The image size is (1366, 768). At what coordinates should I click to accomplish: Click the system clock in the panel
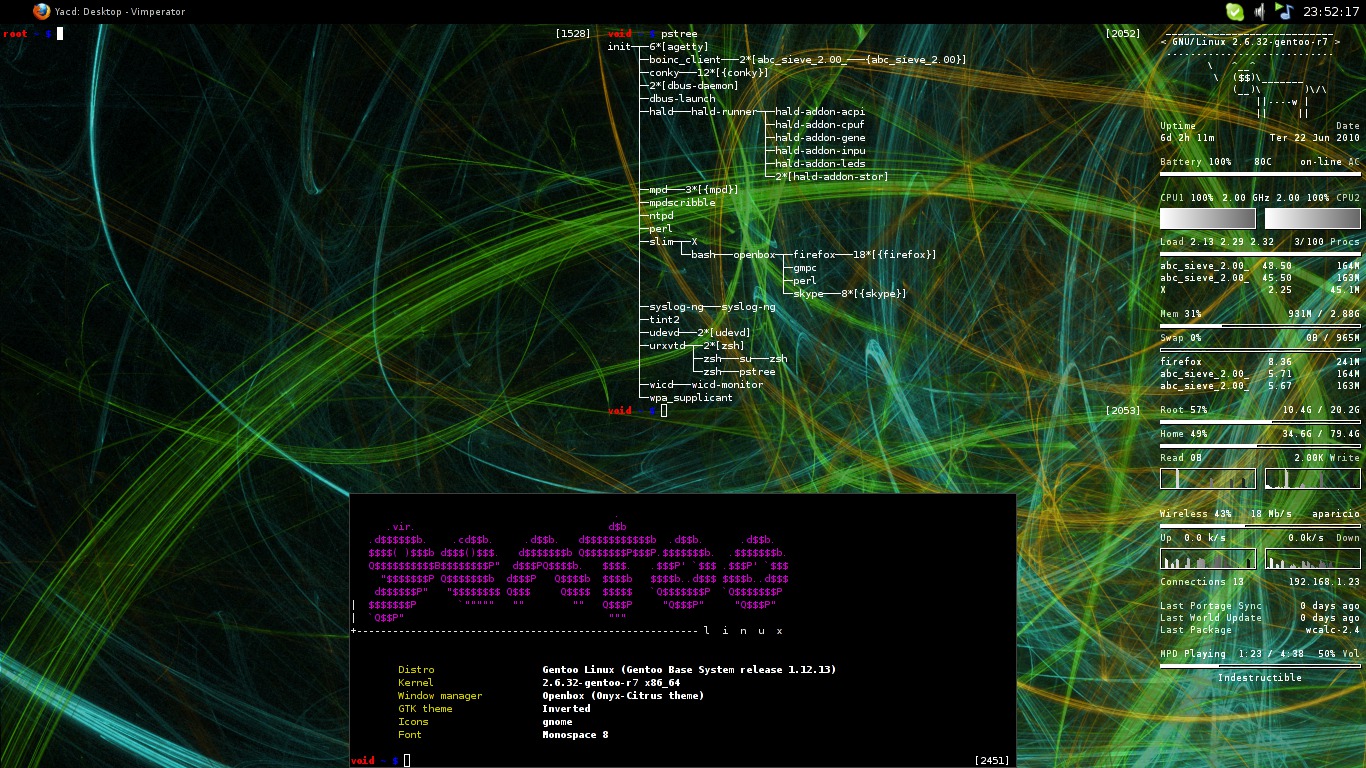tap(1330, 12)
